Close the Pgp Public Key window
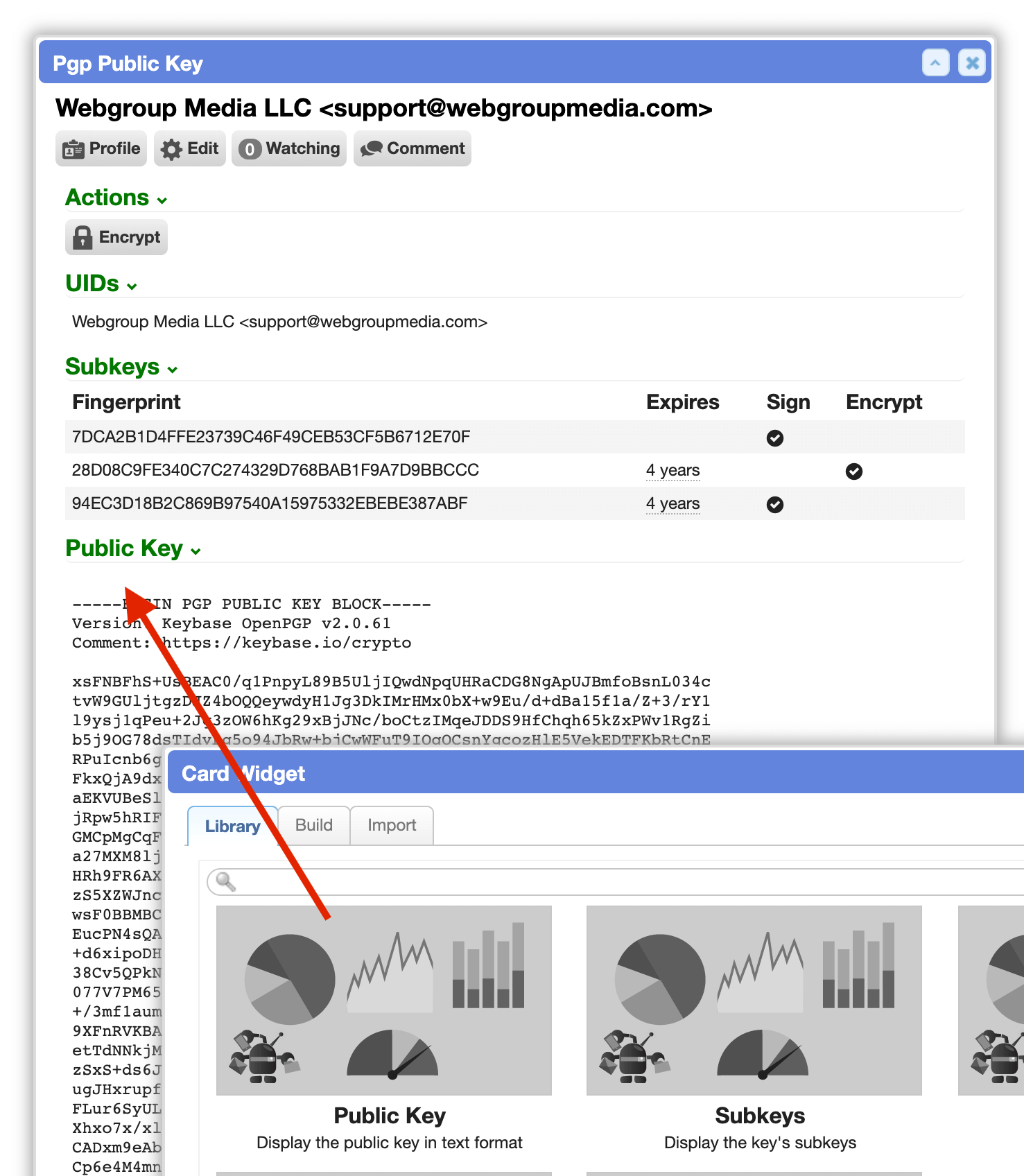This screenshot has width=1024, height=1176. pyautogui.click(x=972, y=63)
